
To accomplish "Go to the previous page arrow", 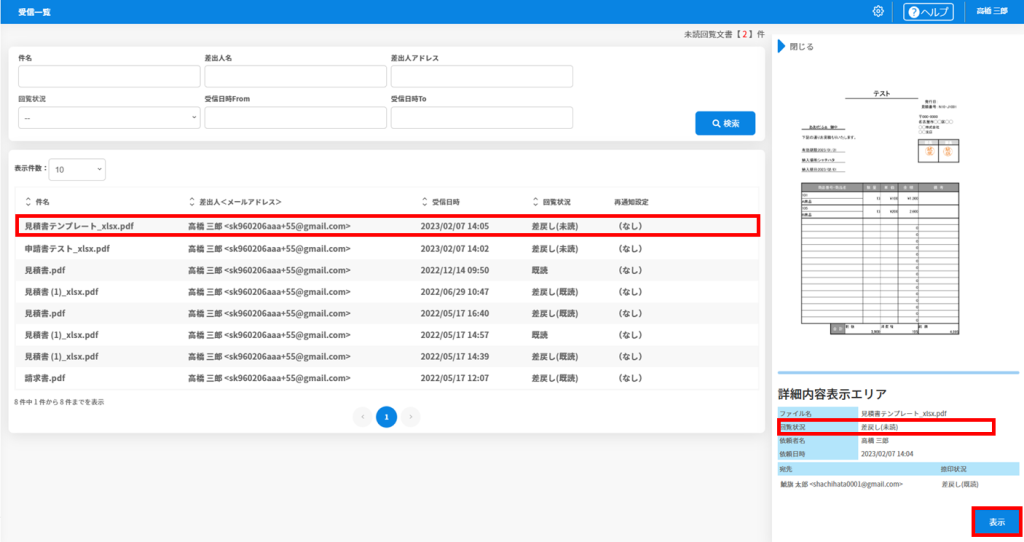I will pyautogui.click(x=362, y=417).
